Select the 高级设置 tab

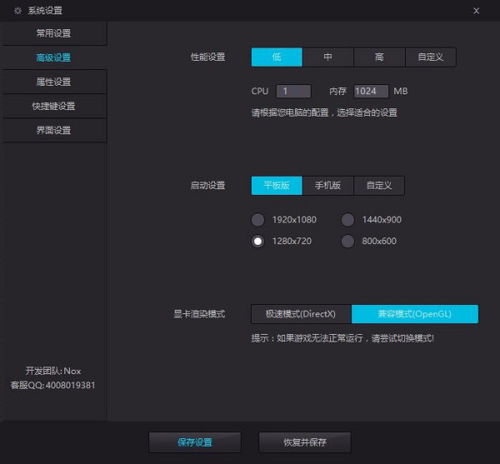point(53,57)
